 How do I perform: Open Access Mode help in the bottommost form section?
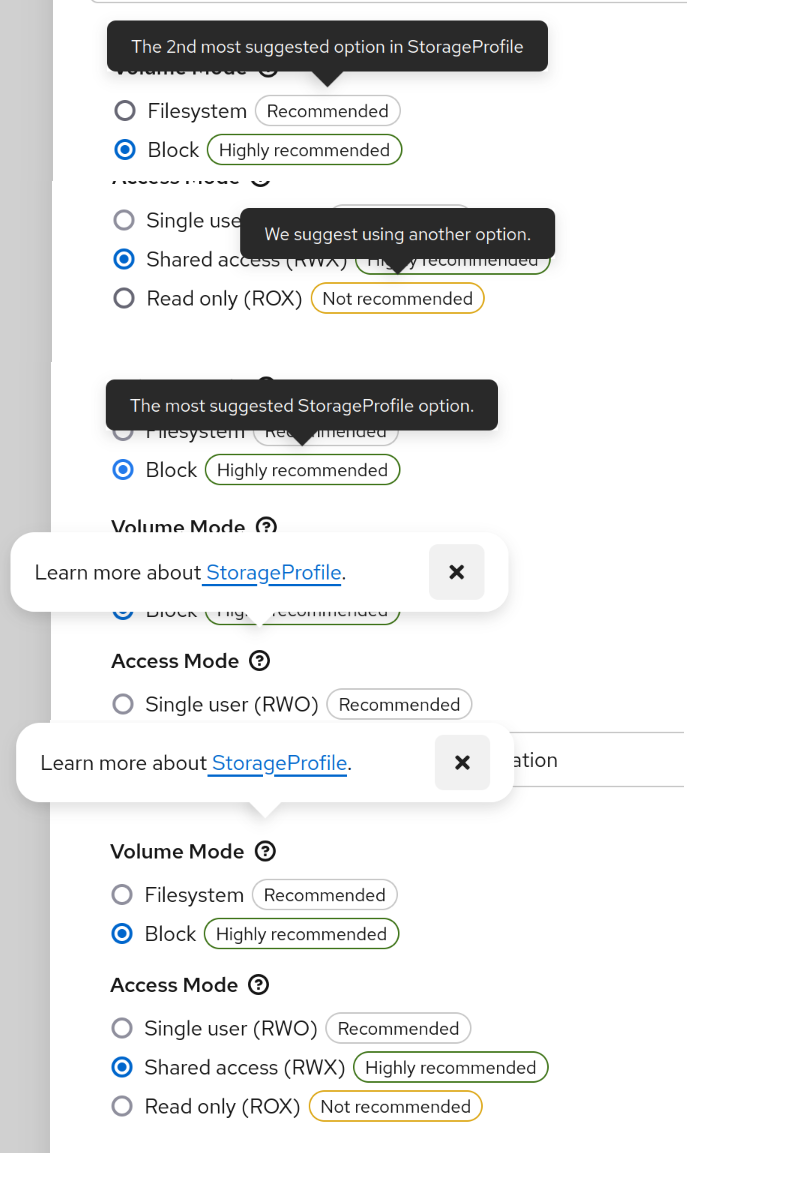tap(258, 985)
